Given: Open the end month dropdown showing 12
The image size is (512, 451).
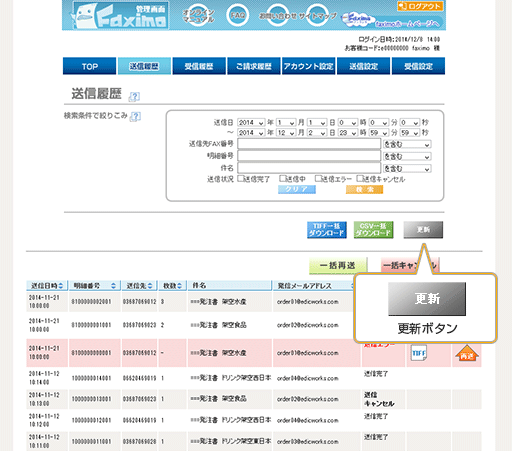Looking at the screenshot, I should [286, 133].
